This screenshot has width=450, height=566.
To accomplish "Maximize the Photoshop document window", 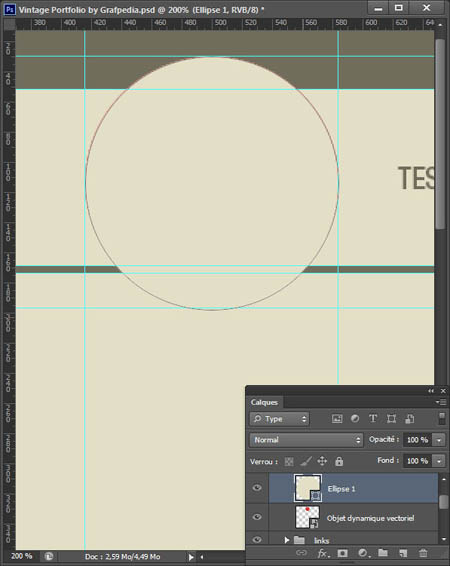I will coord(399,8).
